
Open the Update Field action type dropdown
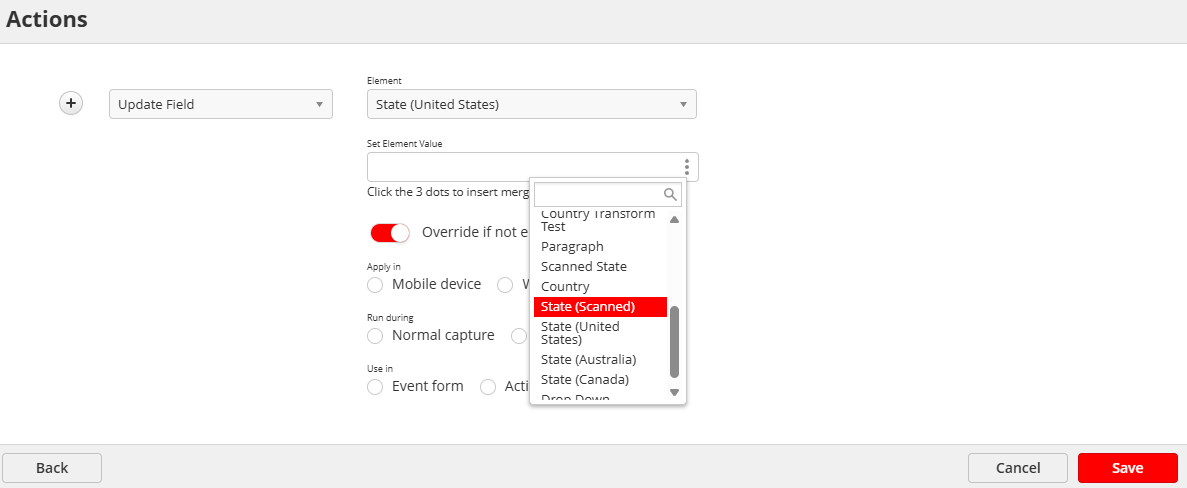point(221,104)
